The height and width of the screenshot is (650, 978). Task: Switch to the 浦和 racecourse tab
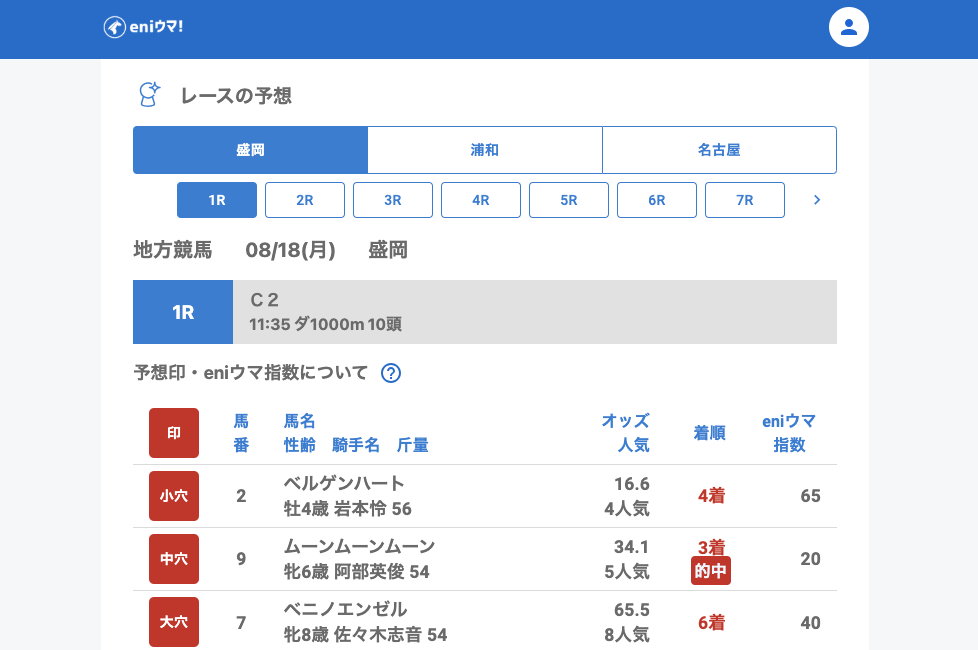click(485, 150)
